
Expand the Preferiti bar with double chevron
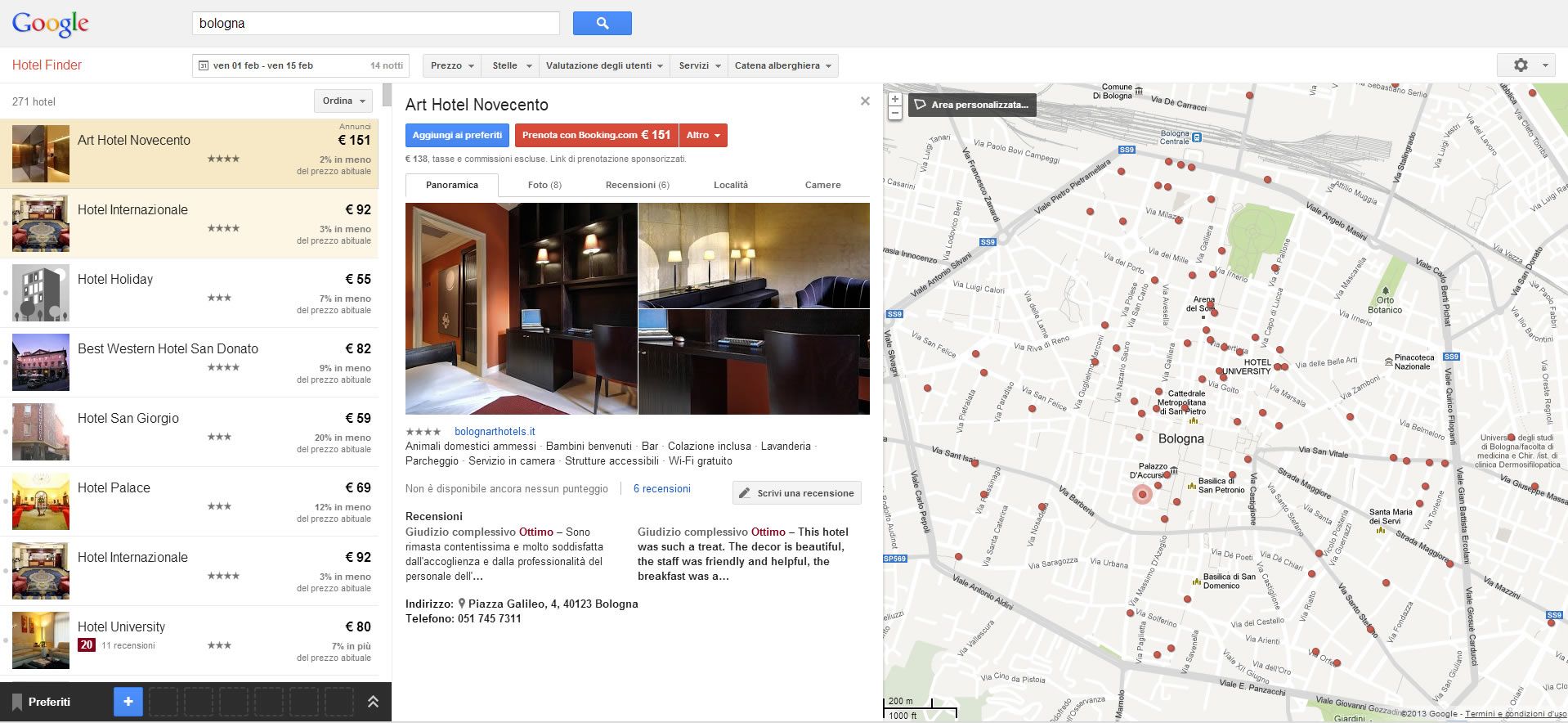click(373, 702)
